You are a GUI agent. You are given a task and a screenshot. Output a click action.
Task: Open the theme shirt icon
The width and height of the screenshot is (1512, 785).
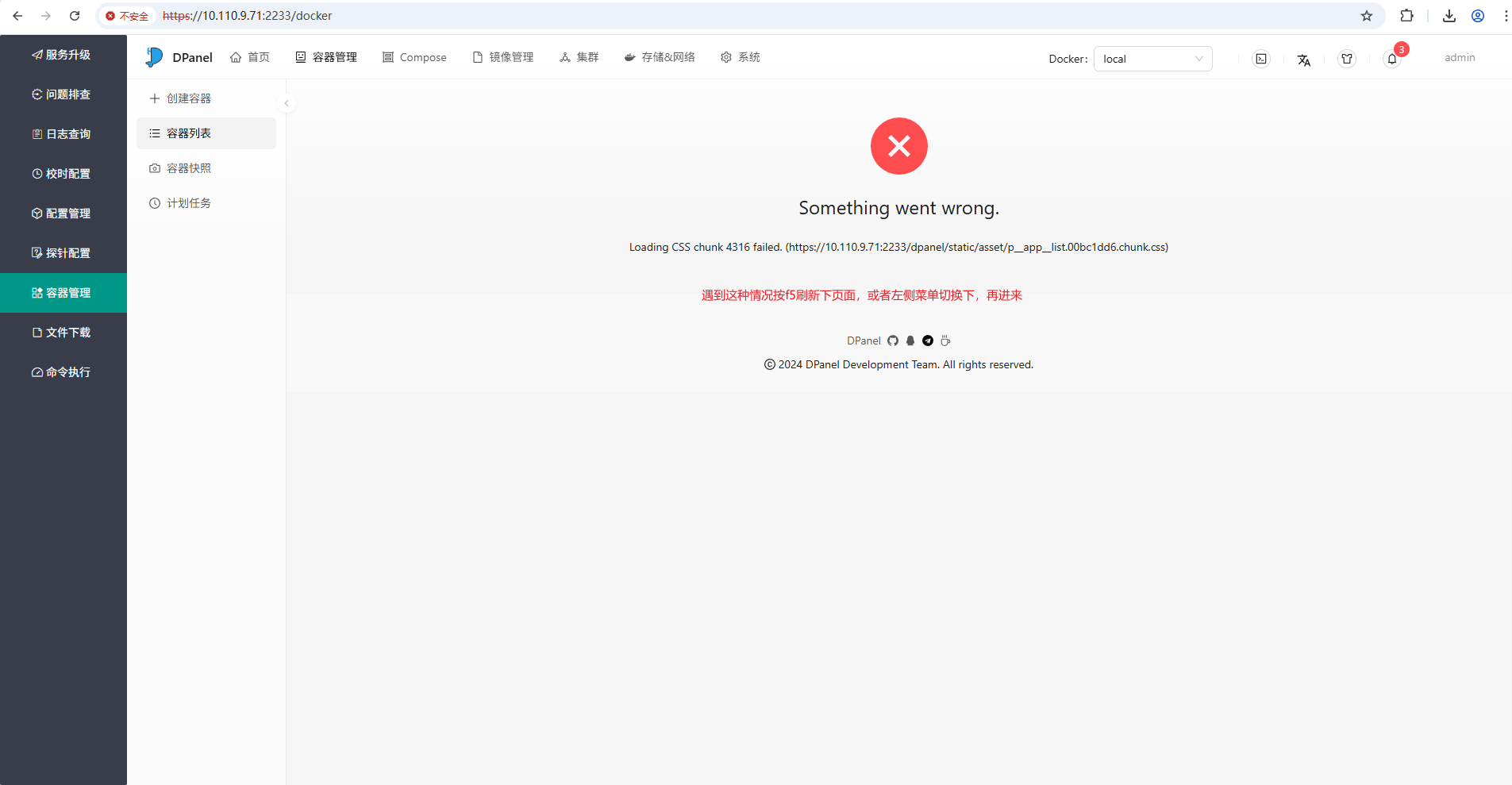(x=1347, y=59)
